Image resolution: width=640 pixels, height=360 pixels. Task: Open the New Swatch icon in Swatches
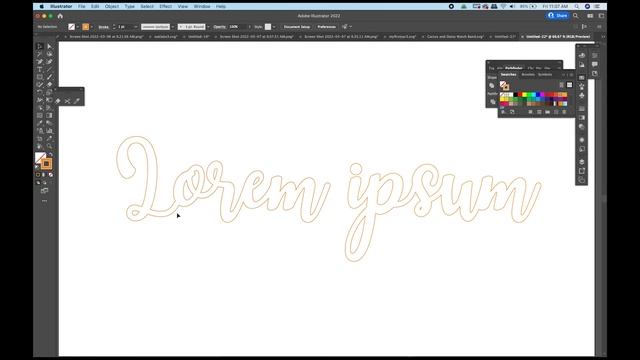pyautogui.click(x=556, y=112)
